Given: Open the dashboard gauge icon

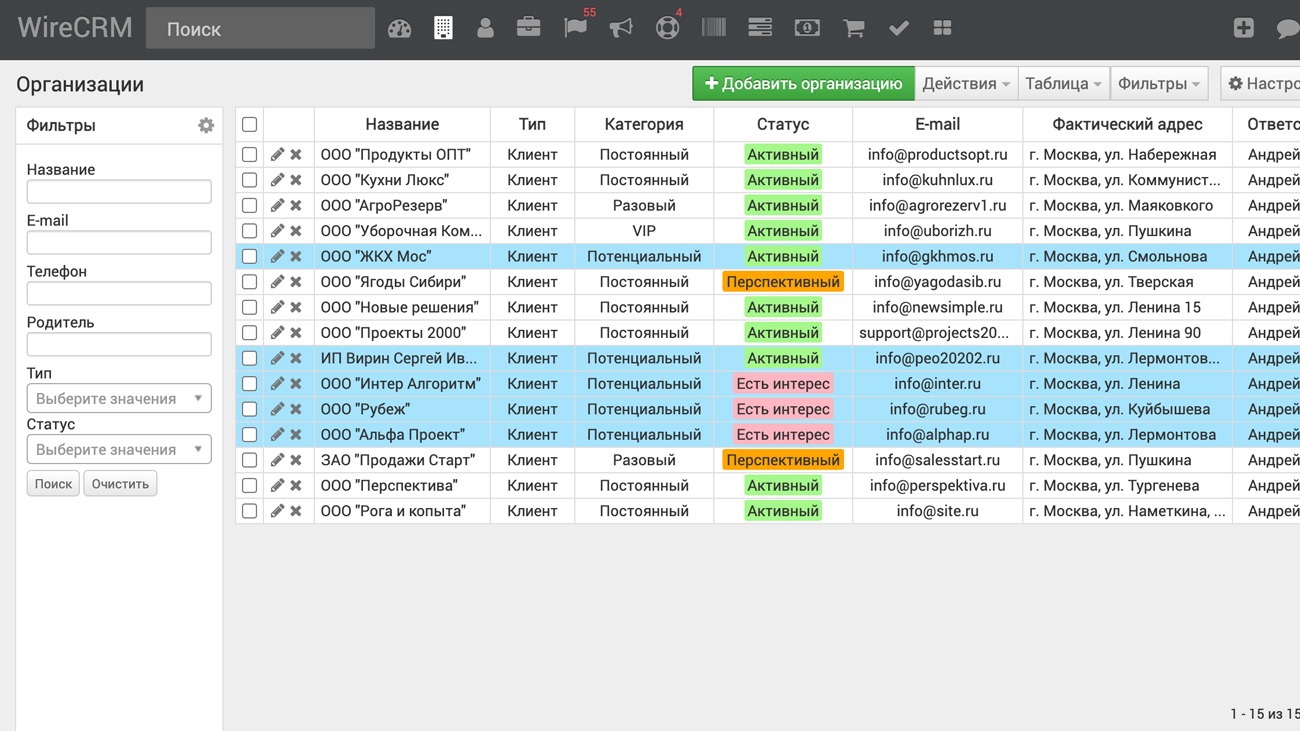Looking at the screenshot, I should coord(399,29).
